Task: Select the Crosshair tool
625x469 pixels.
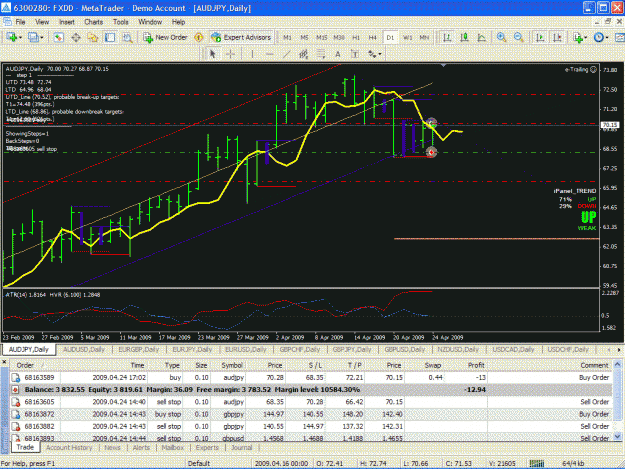Action: [230, 54]
